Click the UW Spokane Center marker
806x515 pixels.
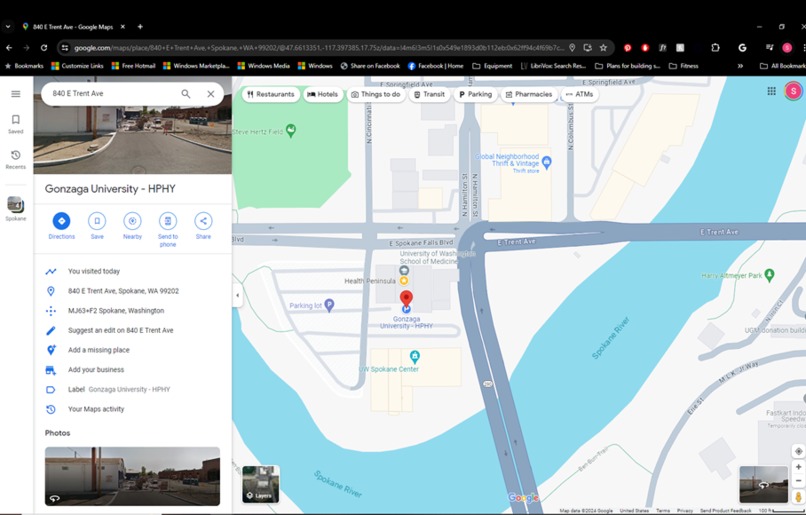click(414, 356)
